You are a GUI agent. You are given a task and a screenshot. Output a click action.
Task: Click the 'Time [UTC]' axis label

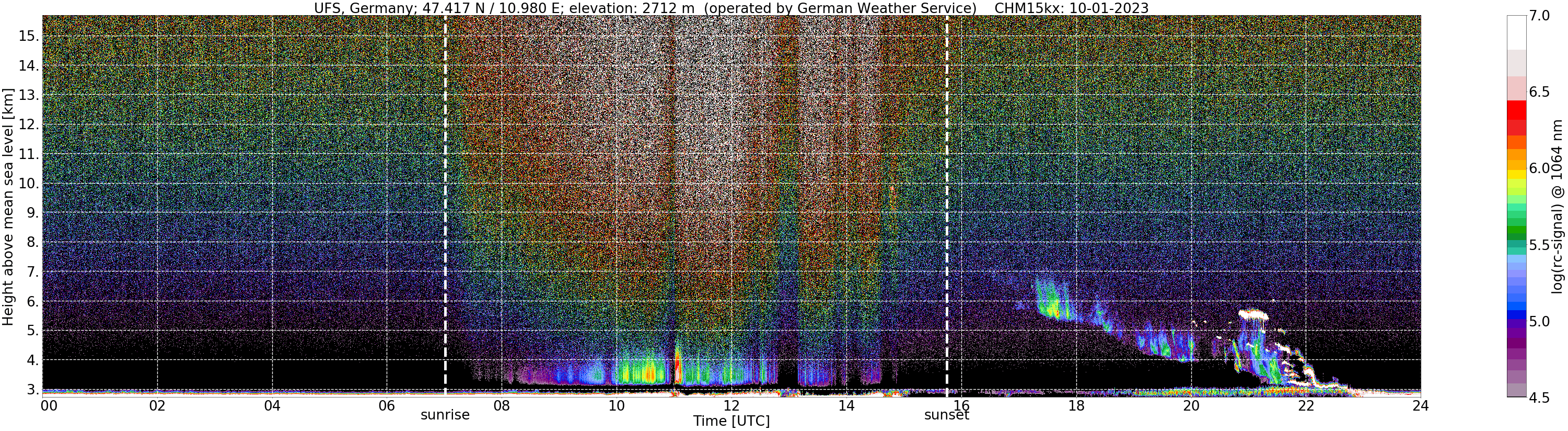731,421
